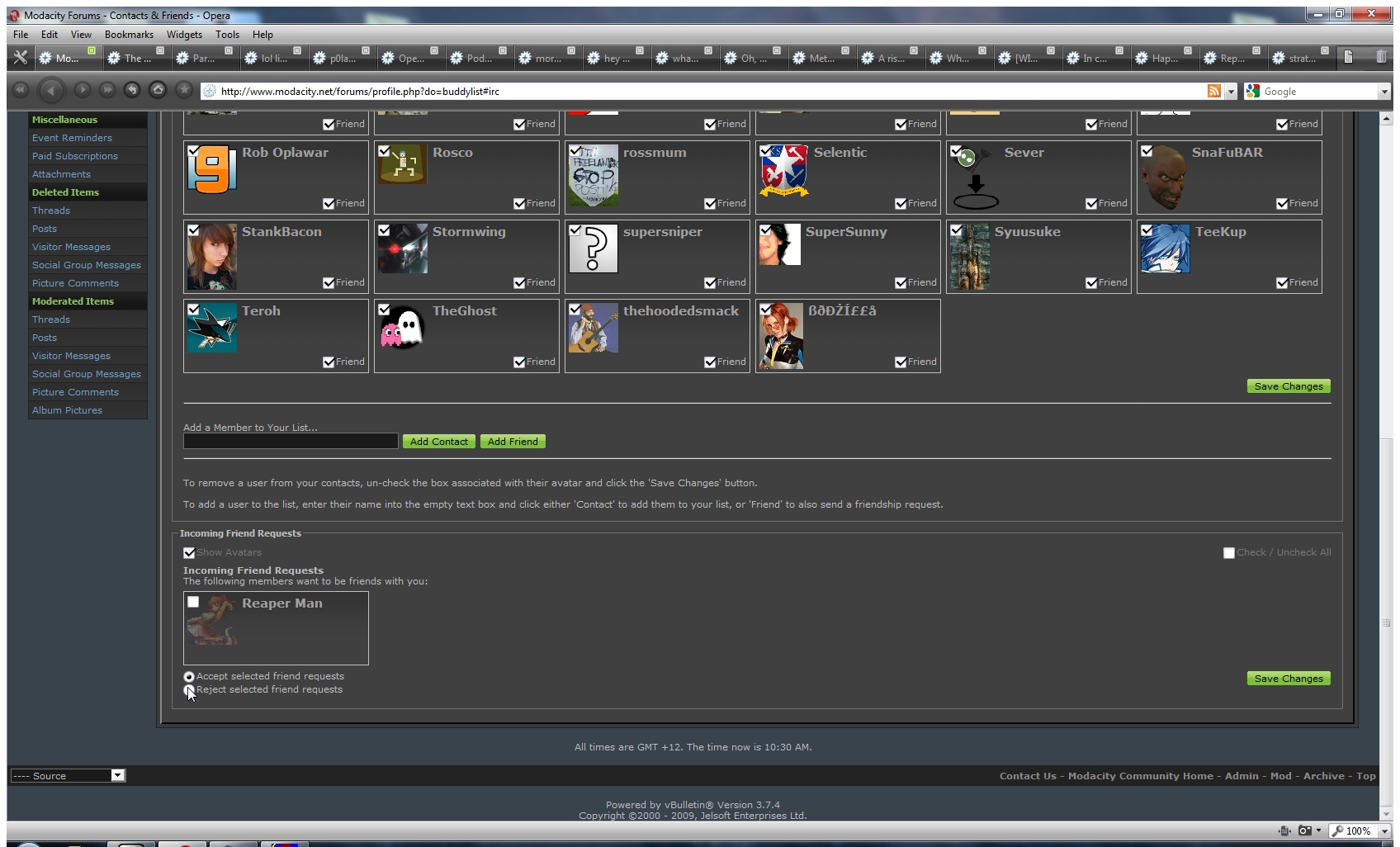Click the Home button in navigation bar
Image resolution: width=1400 pixels, height=847 pixels.
pyautogui.click(x=158, y=90)
